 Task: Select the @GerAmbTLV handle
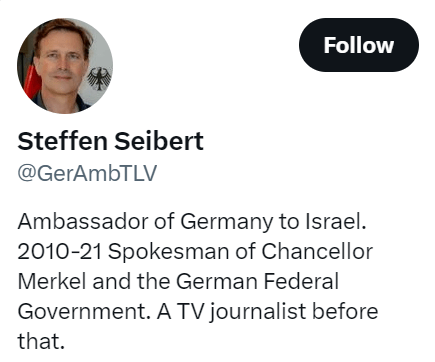click(x=87, y=173)
